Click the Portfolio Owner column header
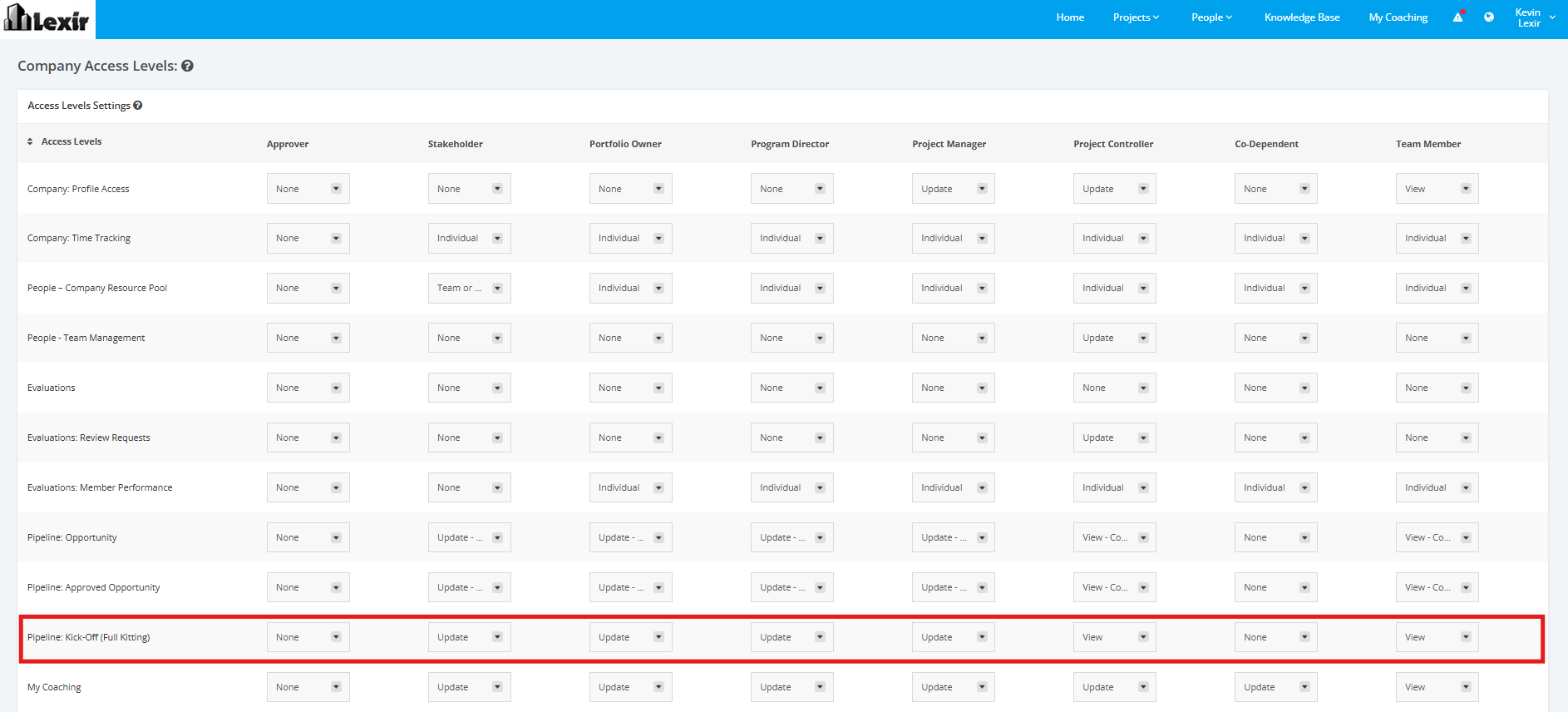This screenshot has height=712, width=1568. (626, 144)
